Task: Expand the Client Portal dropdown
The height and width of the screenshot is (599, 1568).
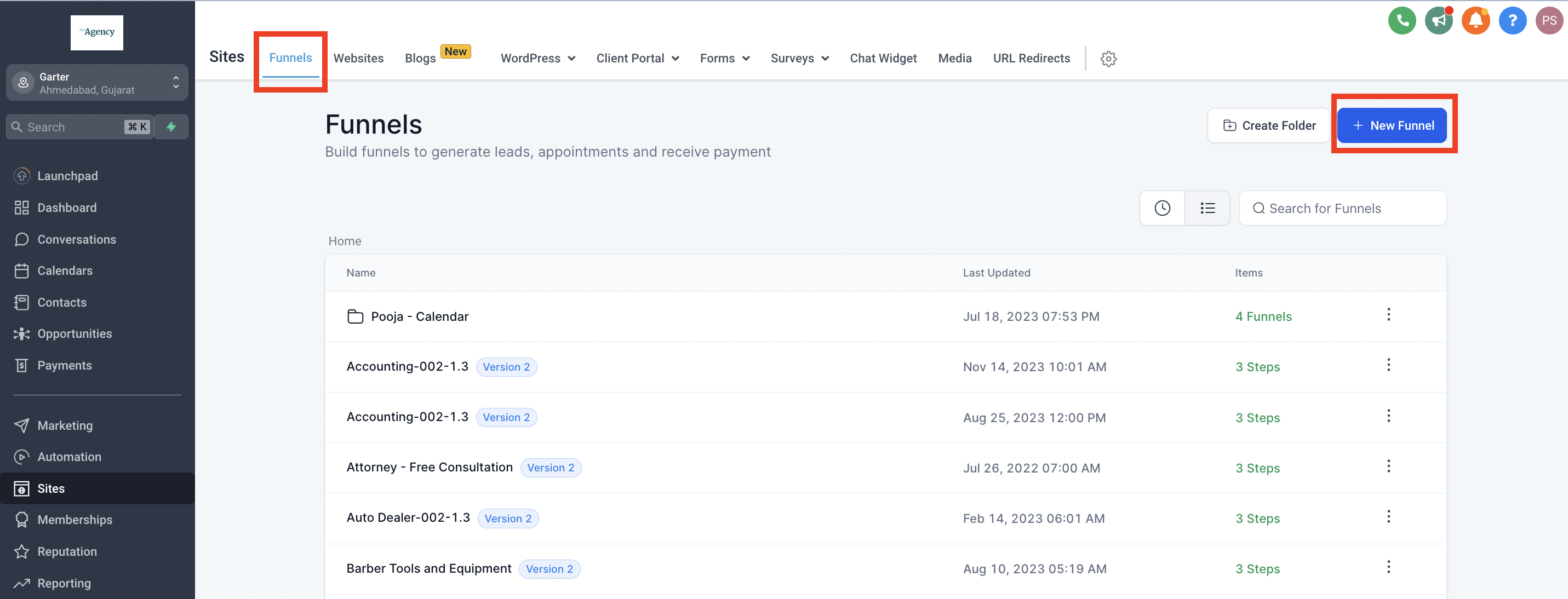Action: (x=637, y=59)
